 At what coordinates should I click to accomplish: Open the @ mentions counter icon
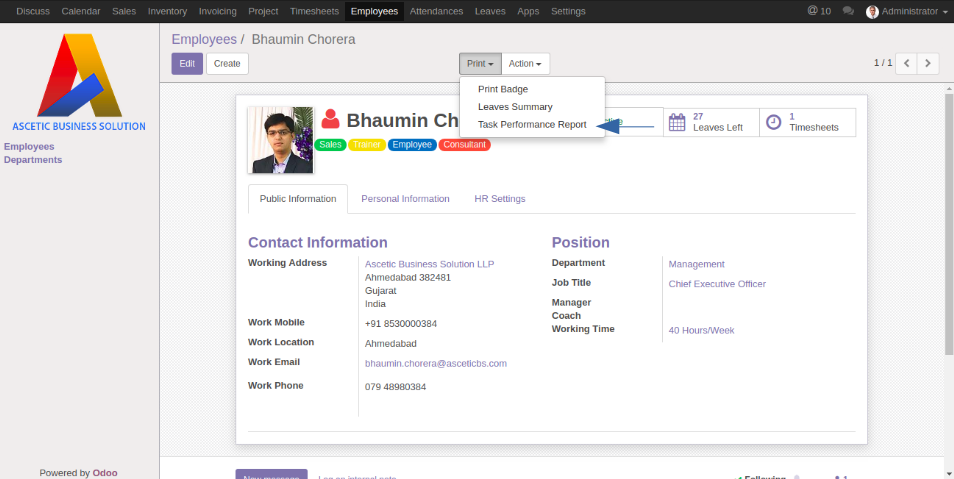[x=818, y=11]
